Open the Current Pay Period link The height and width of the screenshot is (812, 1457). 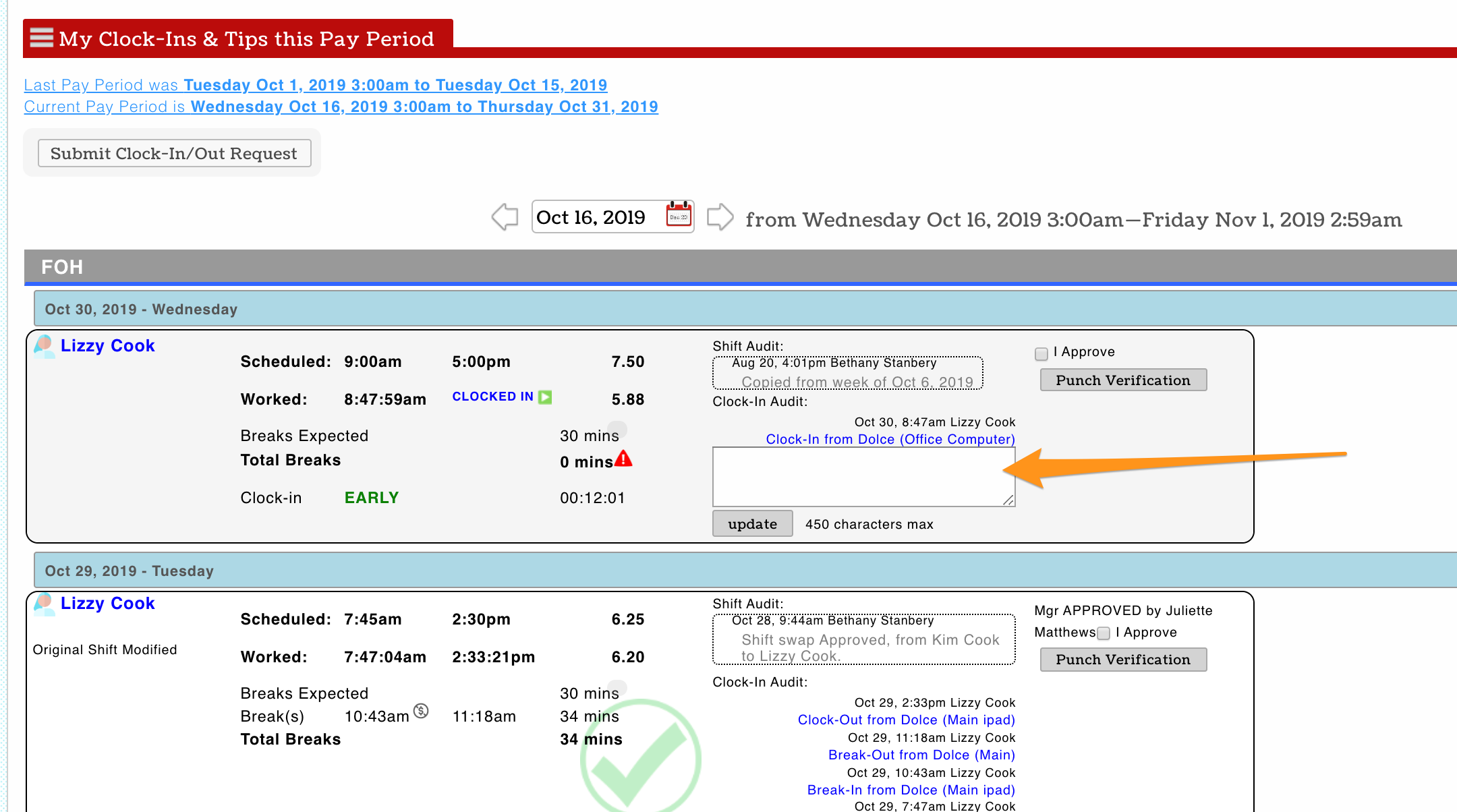pos(341,107)
